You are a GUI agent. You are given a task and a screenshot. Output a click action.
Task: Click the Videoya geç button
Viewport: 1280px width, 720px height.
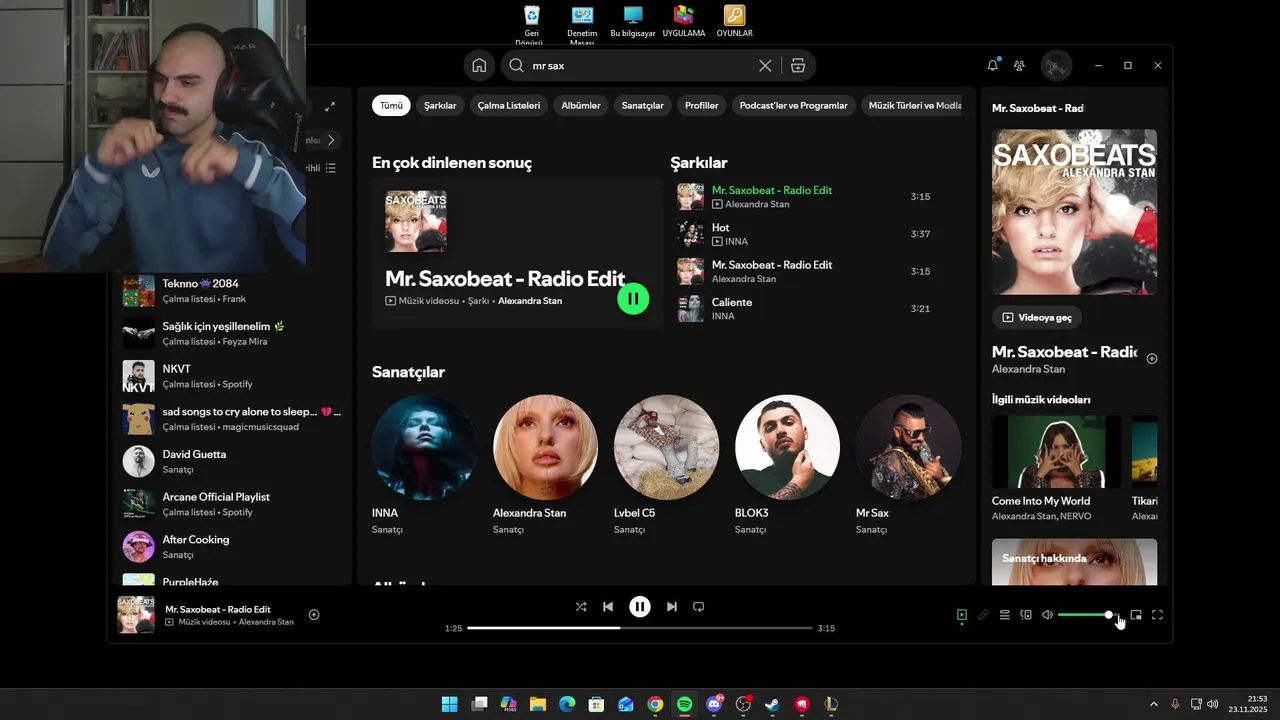tap(1037, 317)
